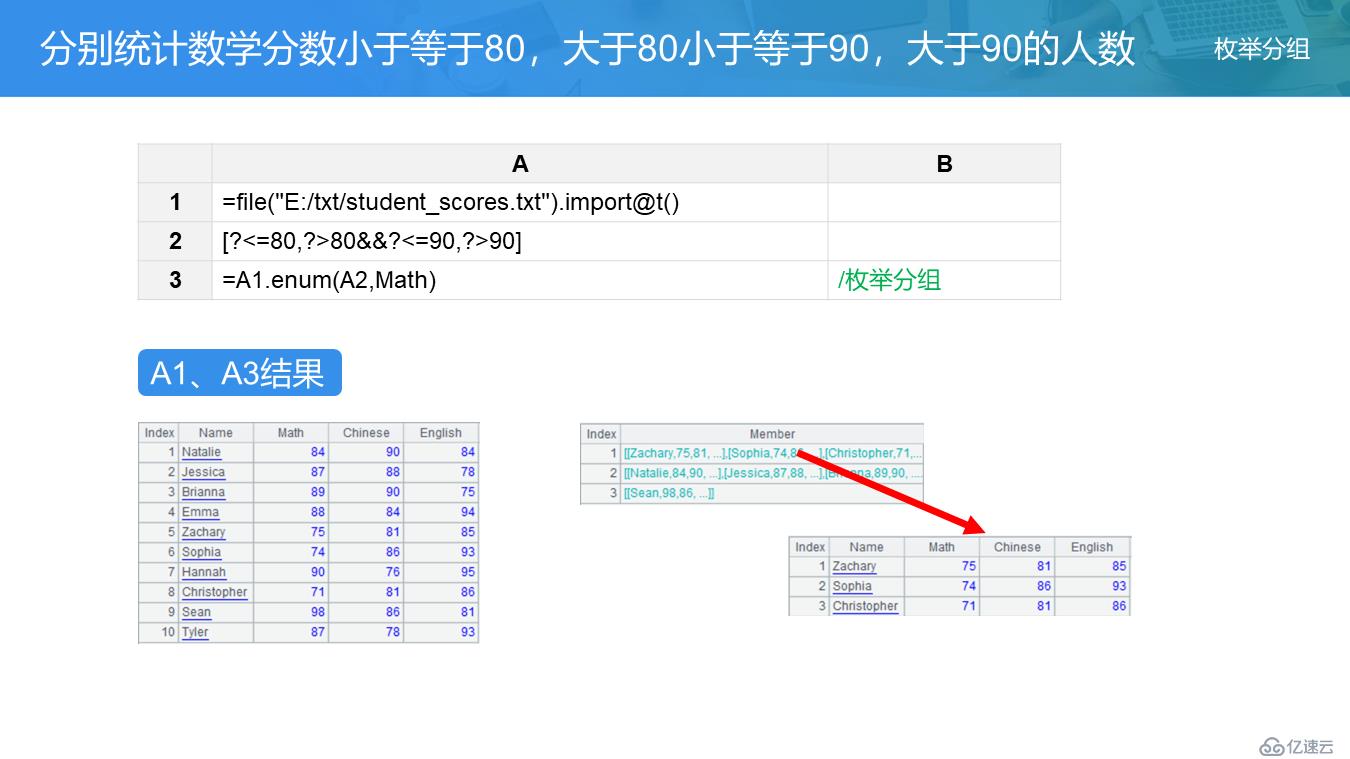
Task: Click the Name header in the left table
Action: click(x=216, y=433)
